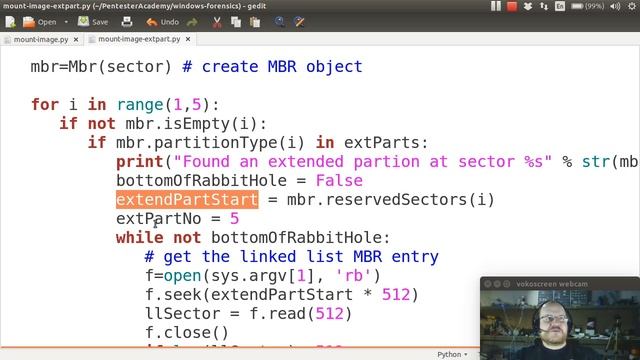The height and width of the screenshot is (360, 640).
Task: Click the pause indicator in top panel
Action: [x=496, y=6]
